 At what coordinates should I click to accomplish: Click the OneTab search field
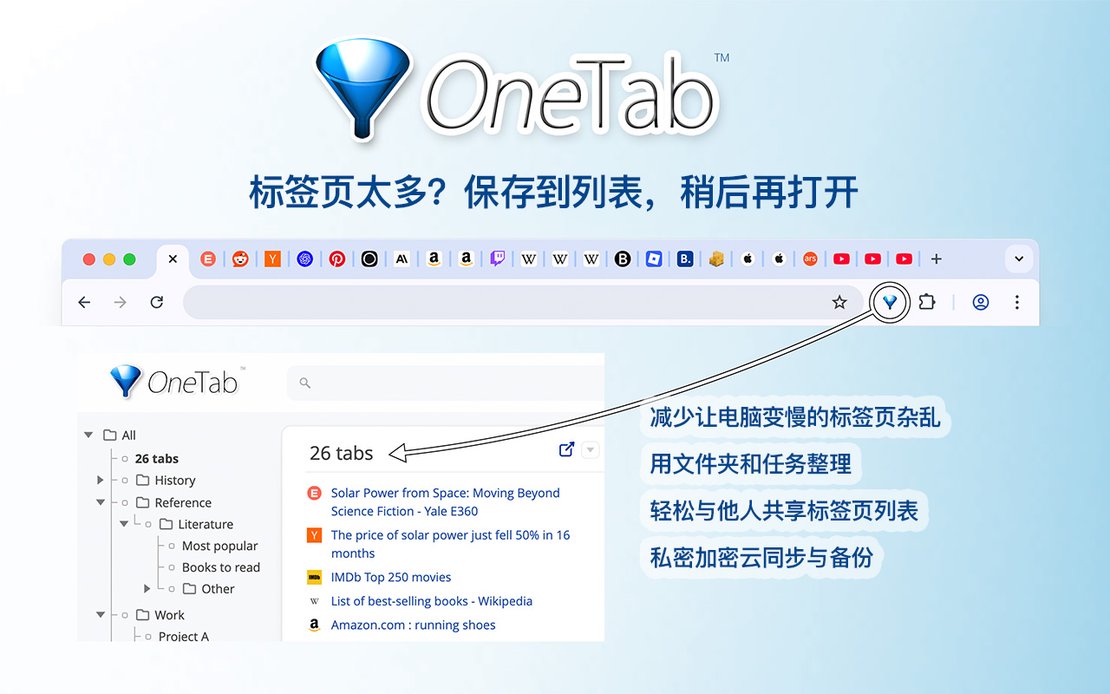[x=446, y=382]
